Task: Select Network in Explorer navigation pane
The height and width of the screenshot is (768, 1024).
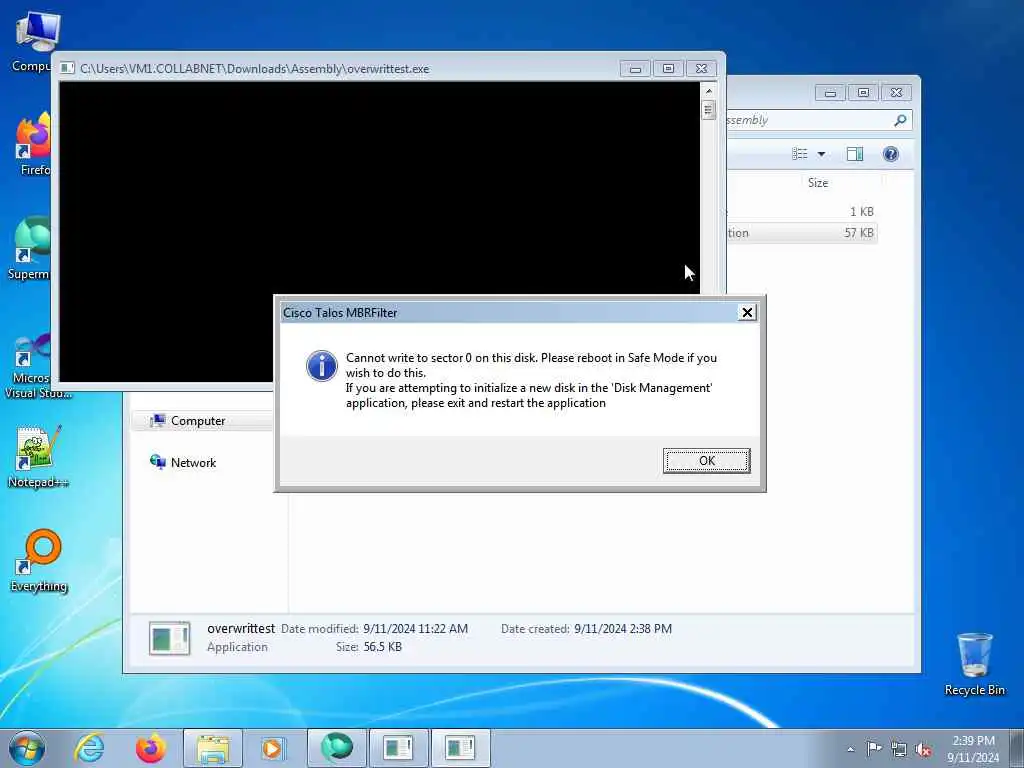Action: [193, 462]
